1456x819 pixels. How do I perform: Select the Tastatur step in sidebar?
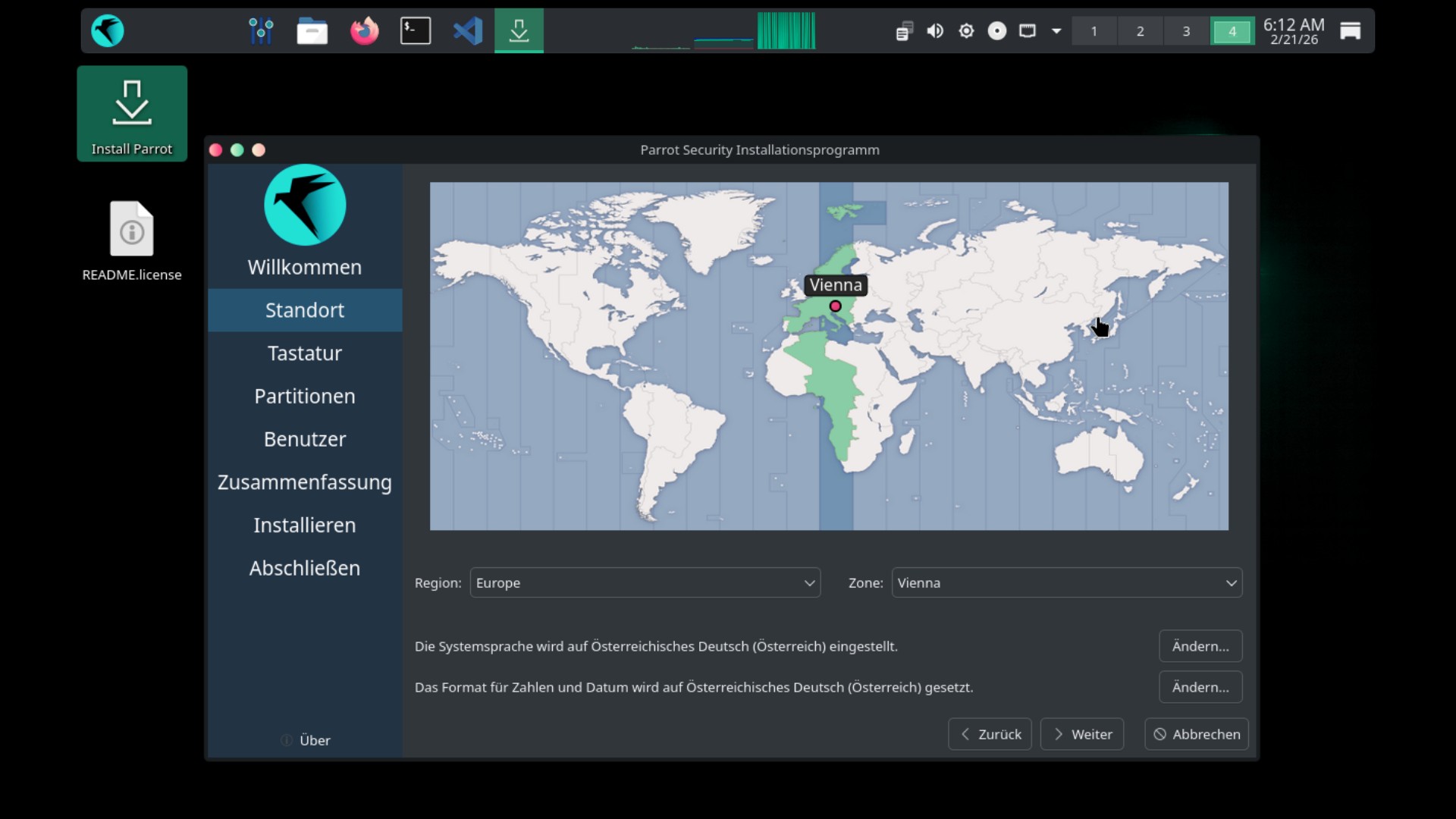(305, 353)
